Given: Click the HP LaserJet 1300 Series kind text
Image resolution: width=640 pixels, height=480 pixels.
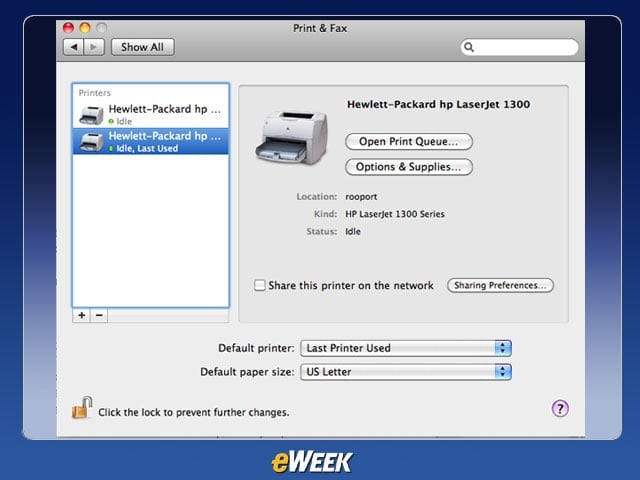Looking at the screenshot, I should 395,214.
